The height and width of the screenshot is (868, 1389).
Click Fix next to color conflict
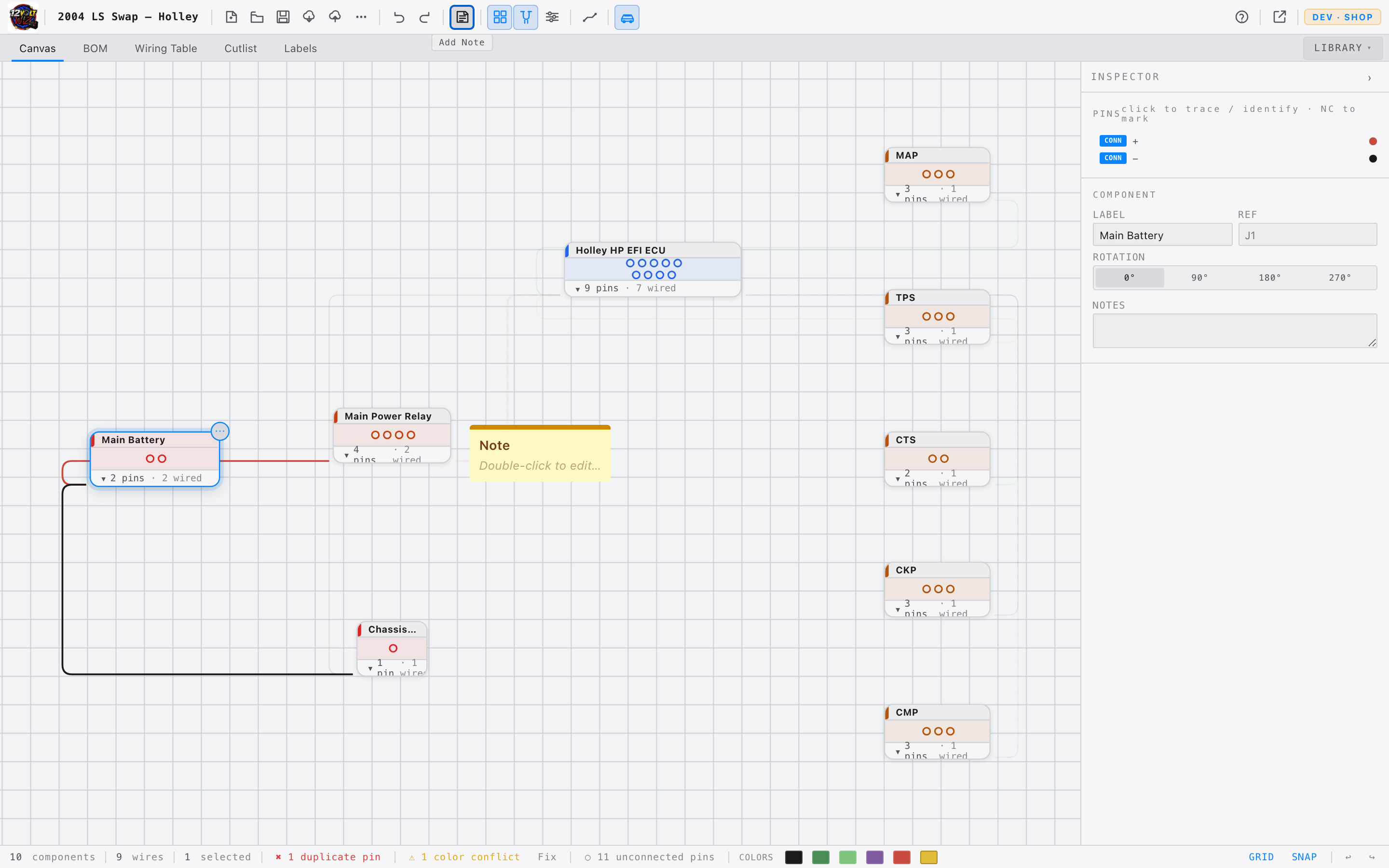(x=547, y=856)
